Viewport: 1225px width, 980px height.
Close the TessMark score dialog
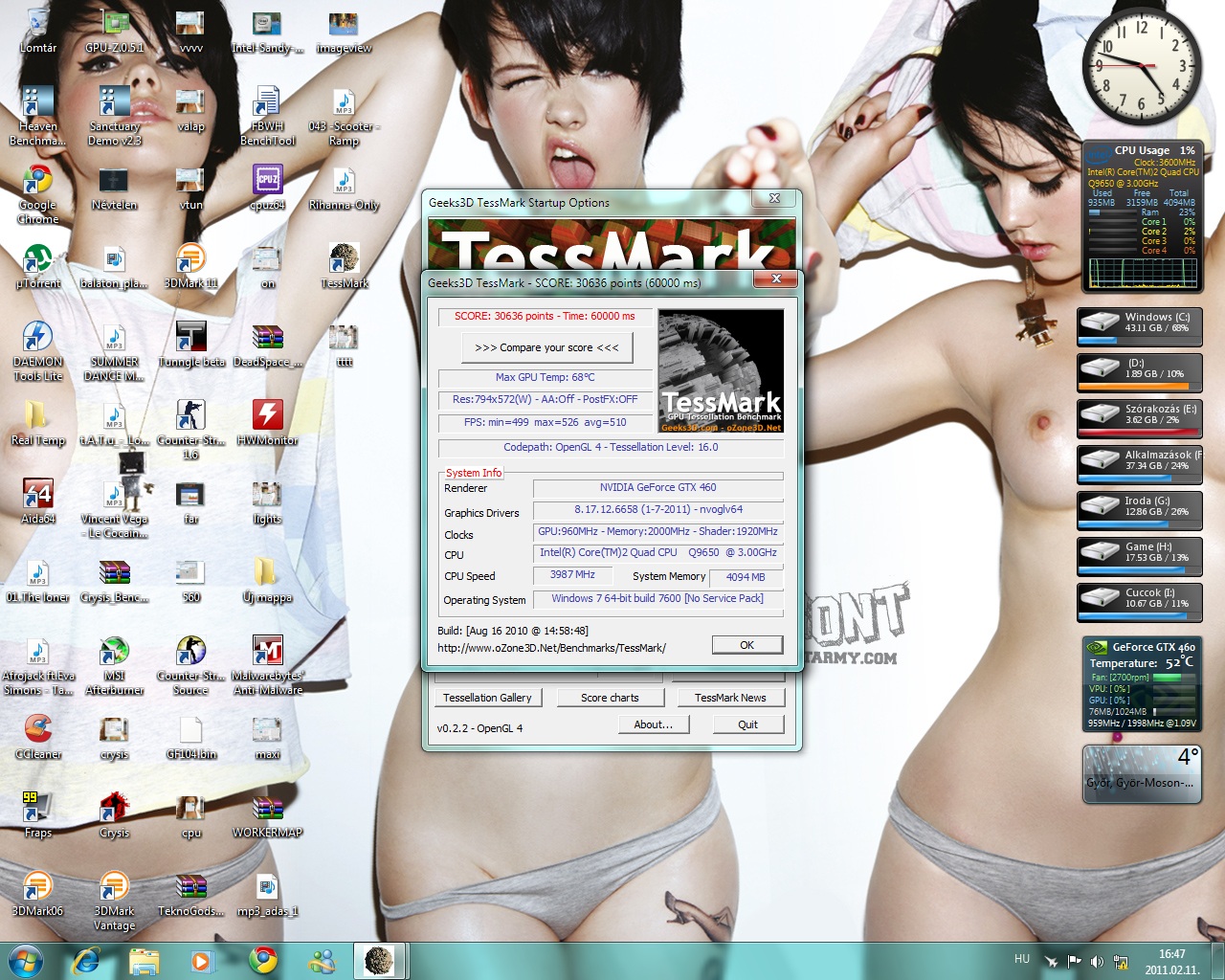[x=776, y=278]
